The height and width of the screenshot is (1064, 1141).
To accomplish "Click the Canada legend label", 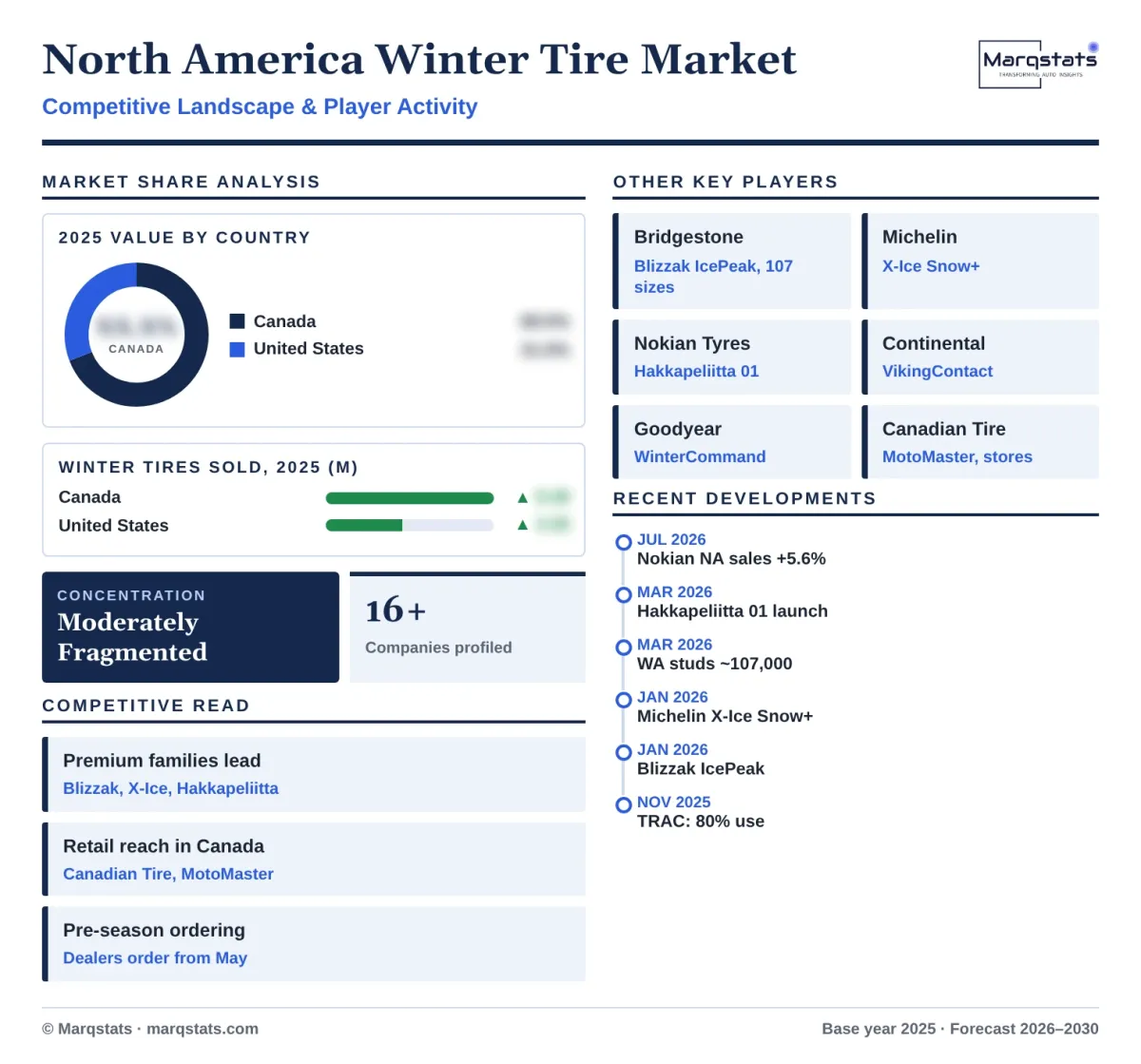I will click(x=284, y=321).
